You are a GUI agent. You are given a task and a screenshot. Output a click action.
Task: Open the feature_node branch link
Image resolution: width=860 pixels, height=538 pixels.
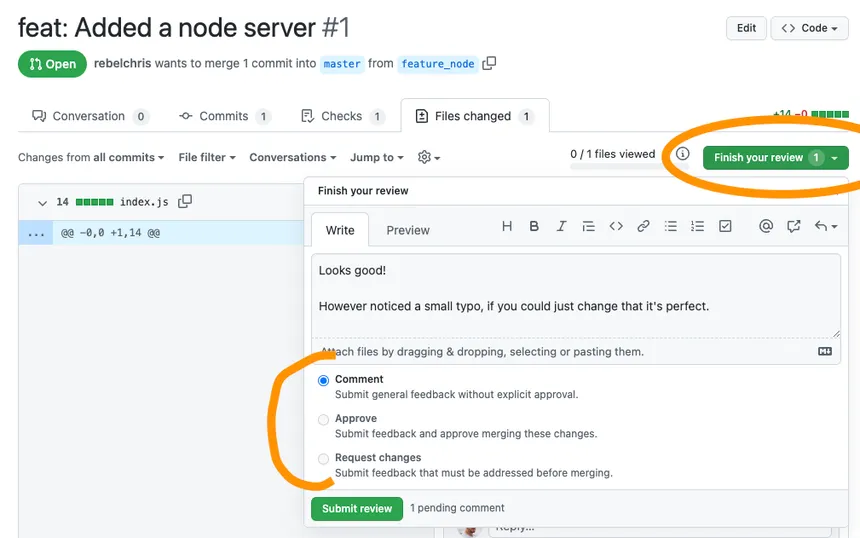click(438, 64)
